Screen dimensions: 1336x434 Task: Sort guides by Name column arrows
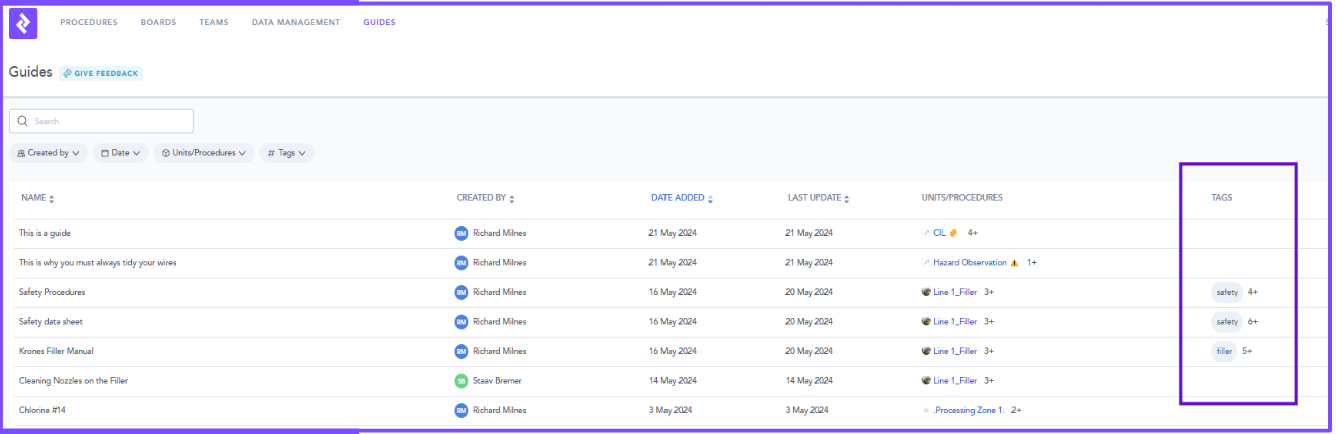(x=52, y=199)
